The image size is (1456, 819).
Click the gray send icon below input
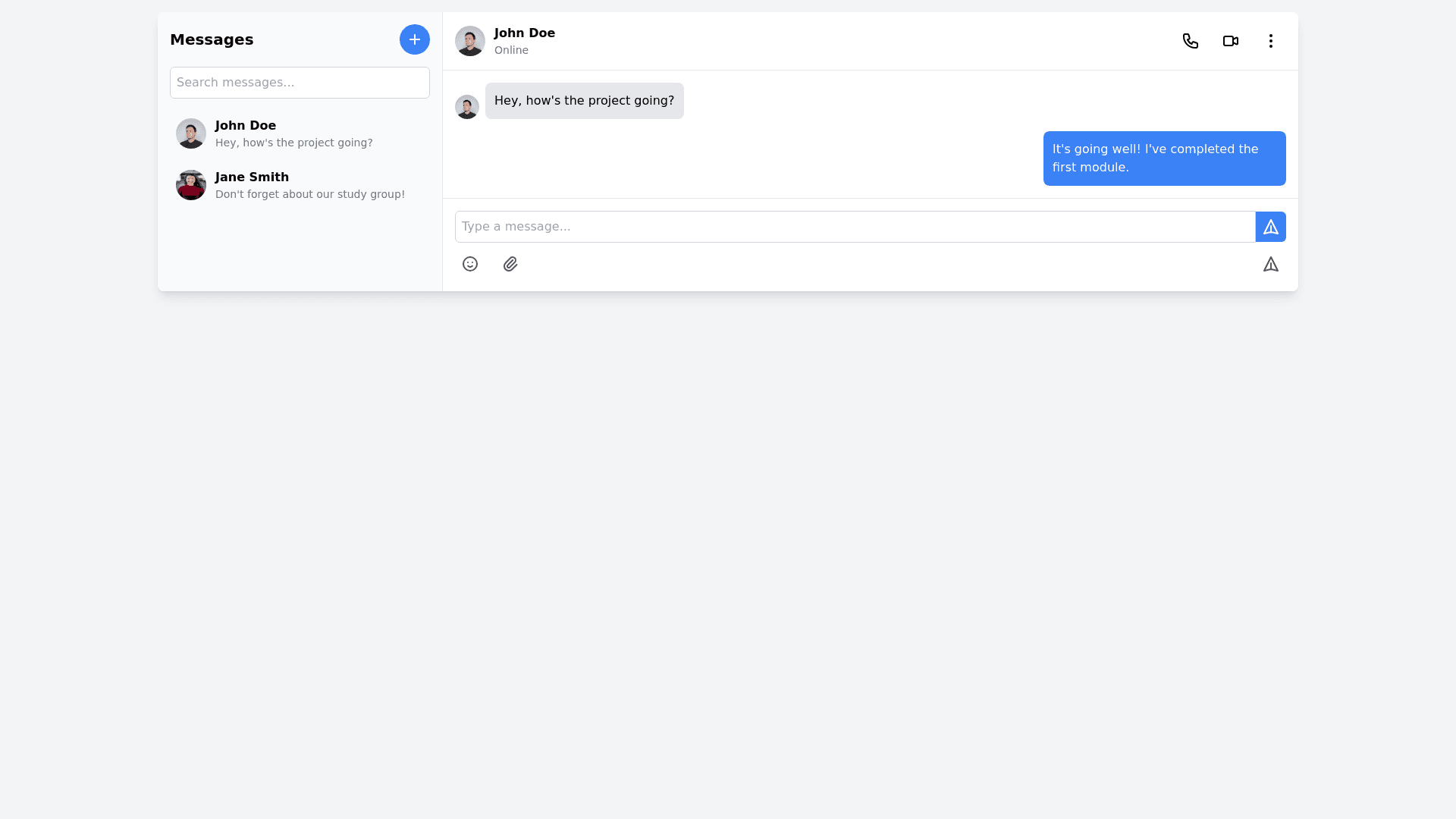point(1271,264)
